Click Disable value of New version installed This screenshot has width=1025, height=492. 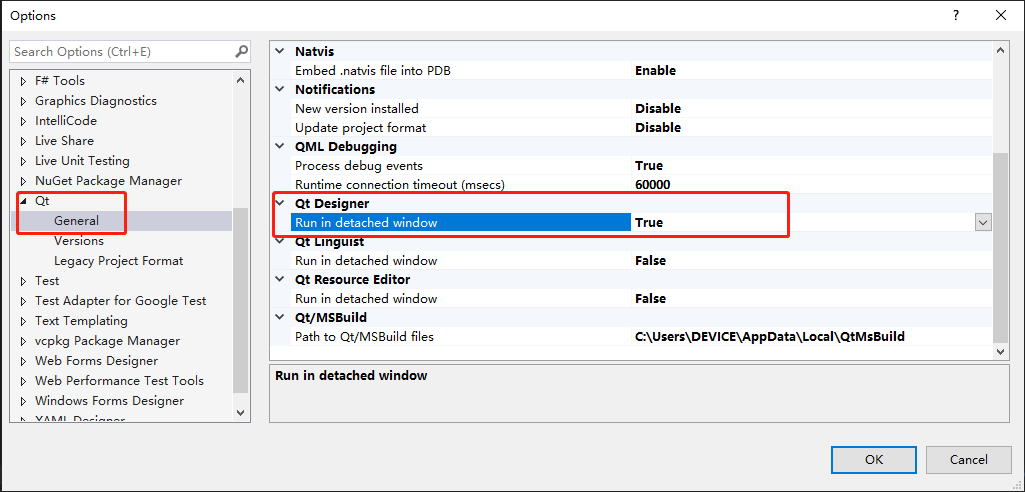pyautogui.click(x=658, y=108)
